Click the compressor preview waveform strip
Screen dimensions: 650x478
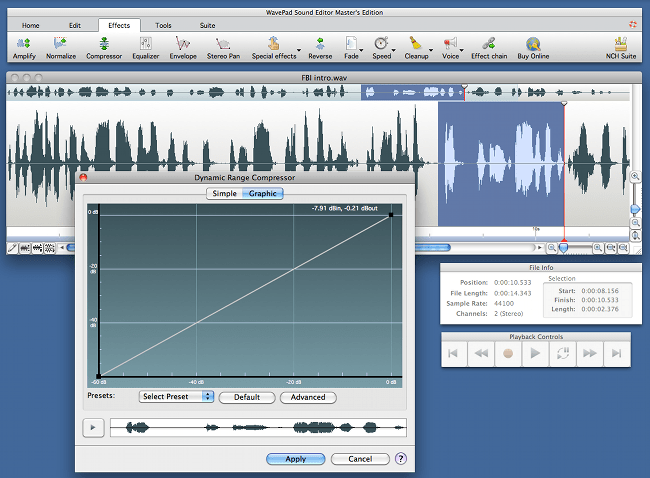coord(258,427)
